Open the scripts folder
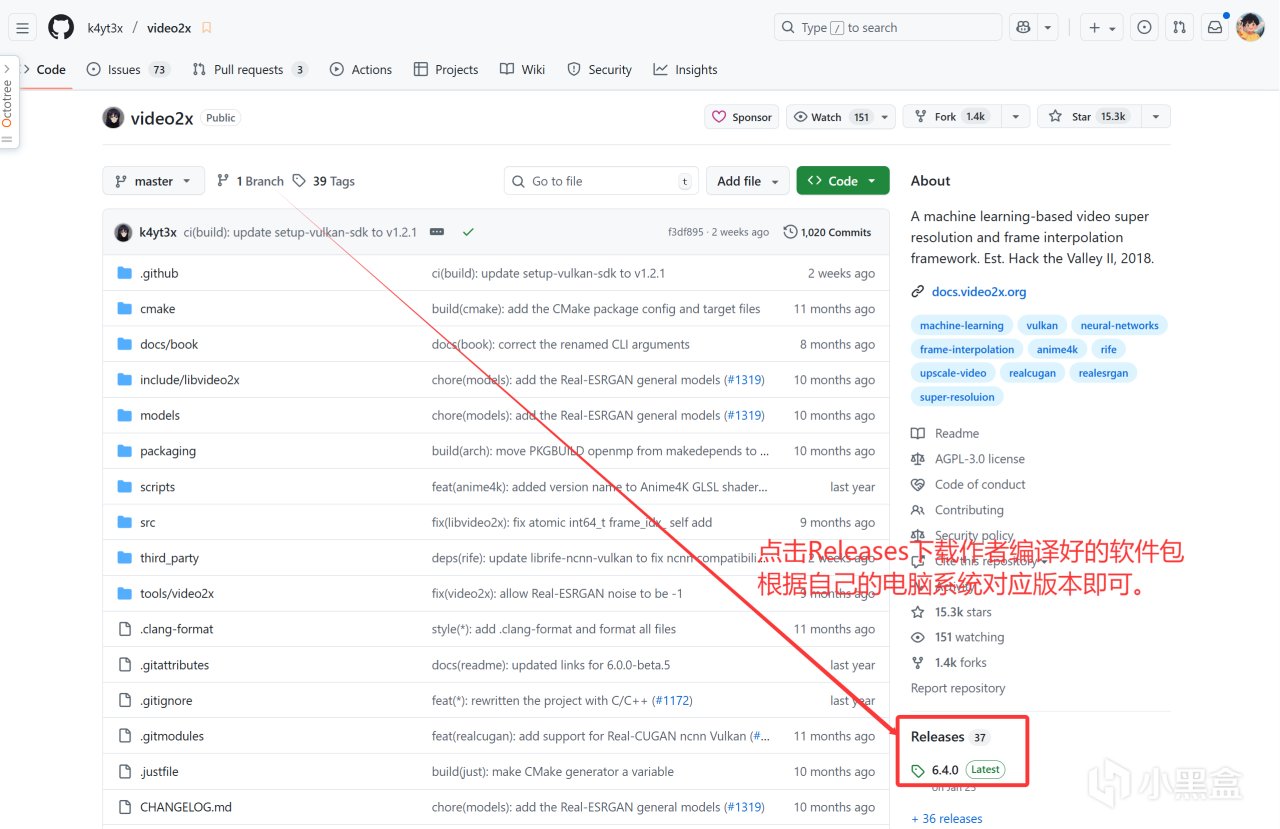This screenshot has width=1280, height=829. click(x=157, y=487)
